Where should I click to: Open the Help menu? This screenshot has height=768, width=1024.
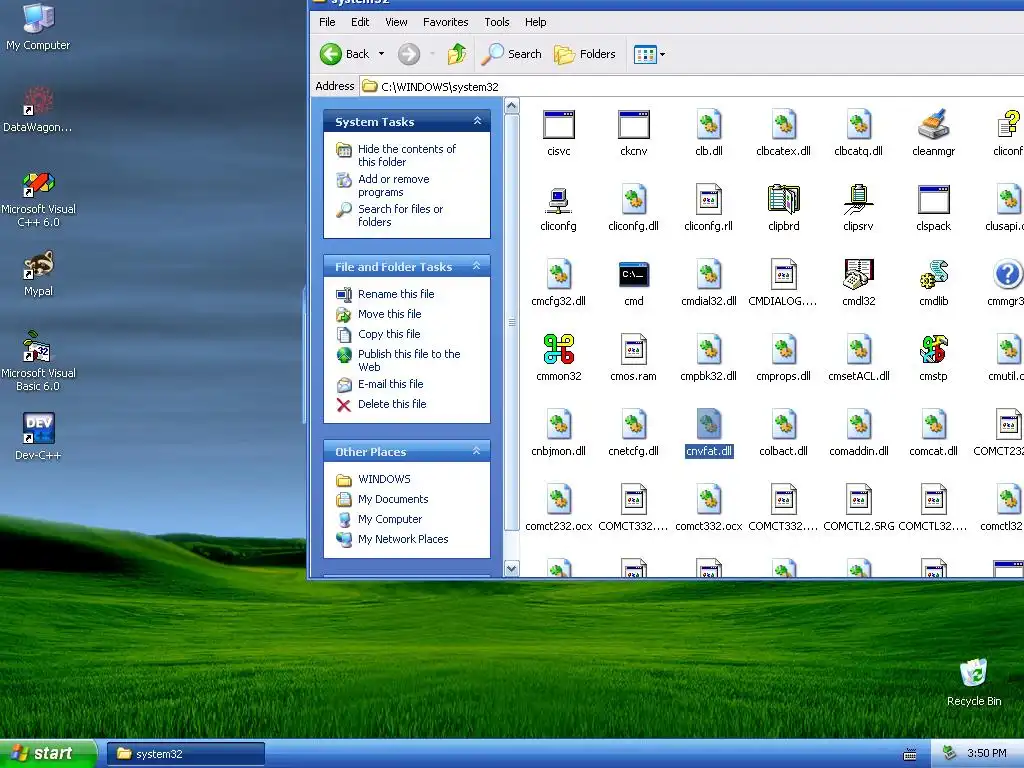click(x=536, y=22)
